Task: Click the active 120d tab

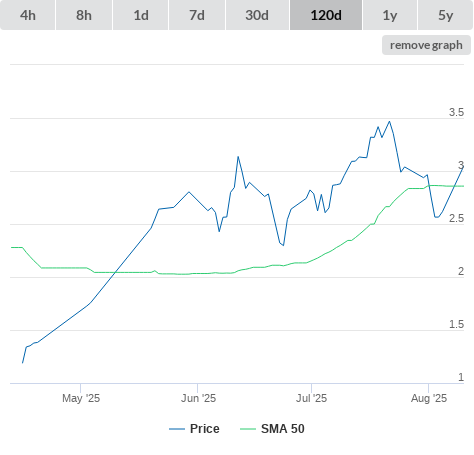Action: (x=326, y=15)
